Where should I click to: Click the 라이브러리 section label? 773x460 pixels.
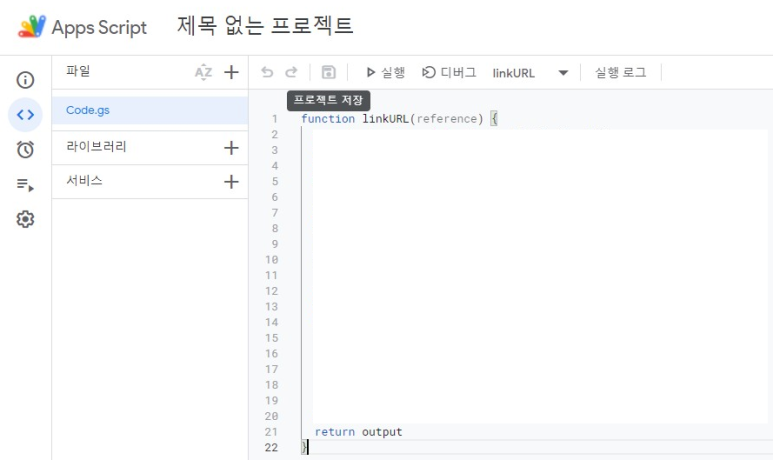97,146
